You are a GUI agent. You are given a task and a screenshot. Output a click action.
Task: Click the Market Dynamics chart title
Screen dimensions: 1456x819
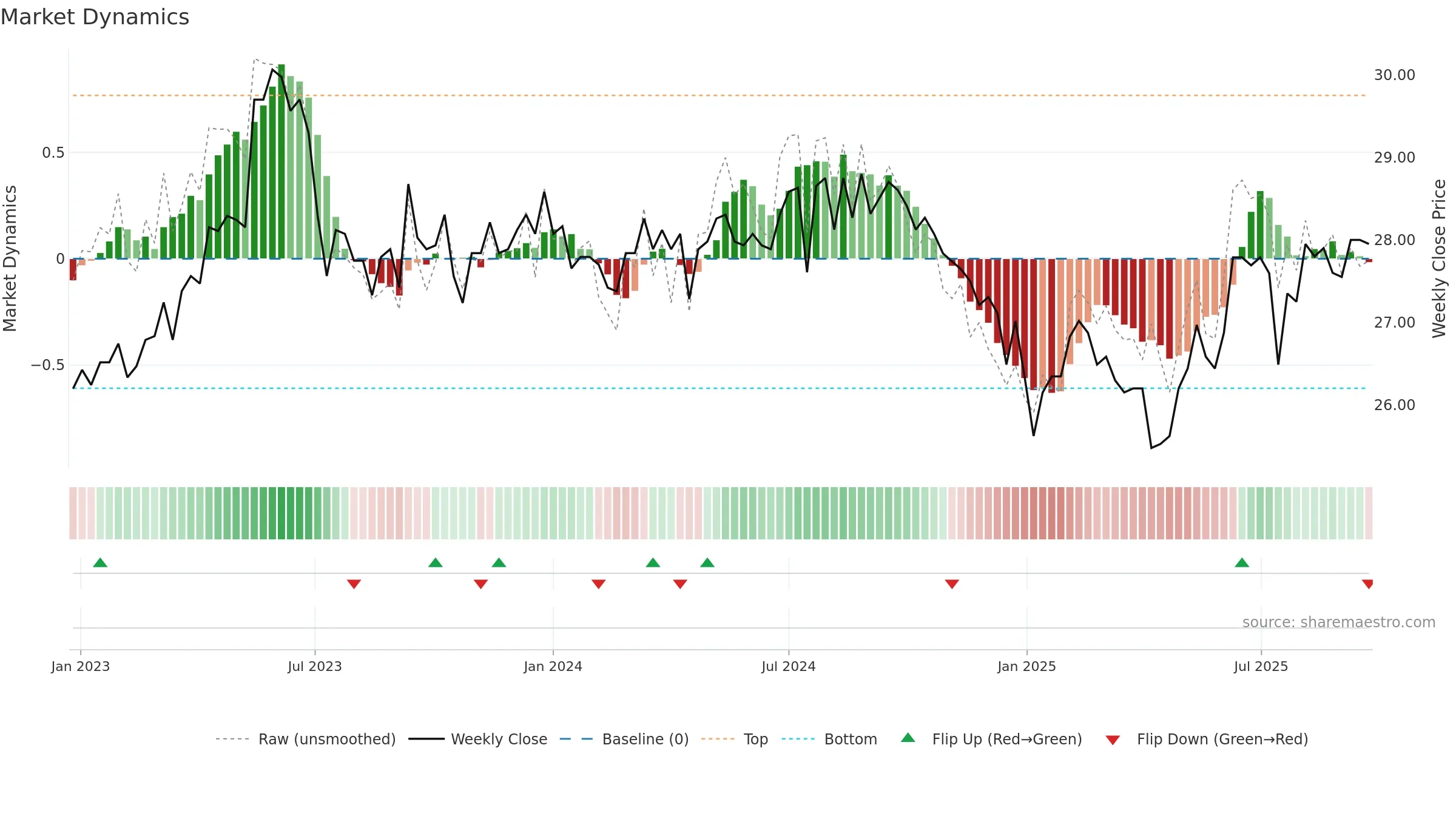[95, 17]
